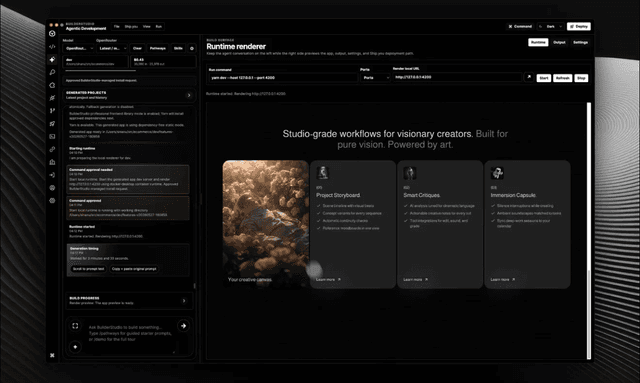Image resolution: width=640 pixels, height=383 pixels.
Task: Click Scroll to prompt text button
Action: coord(88,269)
